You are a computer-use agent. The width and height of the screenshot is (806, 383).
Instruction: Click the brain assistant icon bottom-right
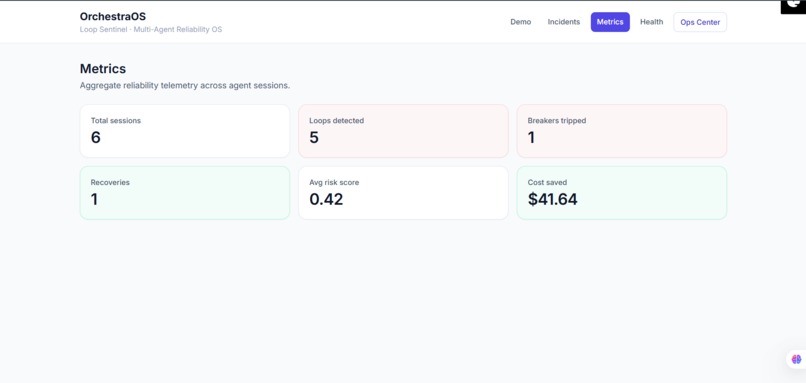(x=796, y=359)
